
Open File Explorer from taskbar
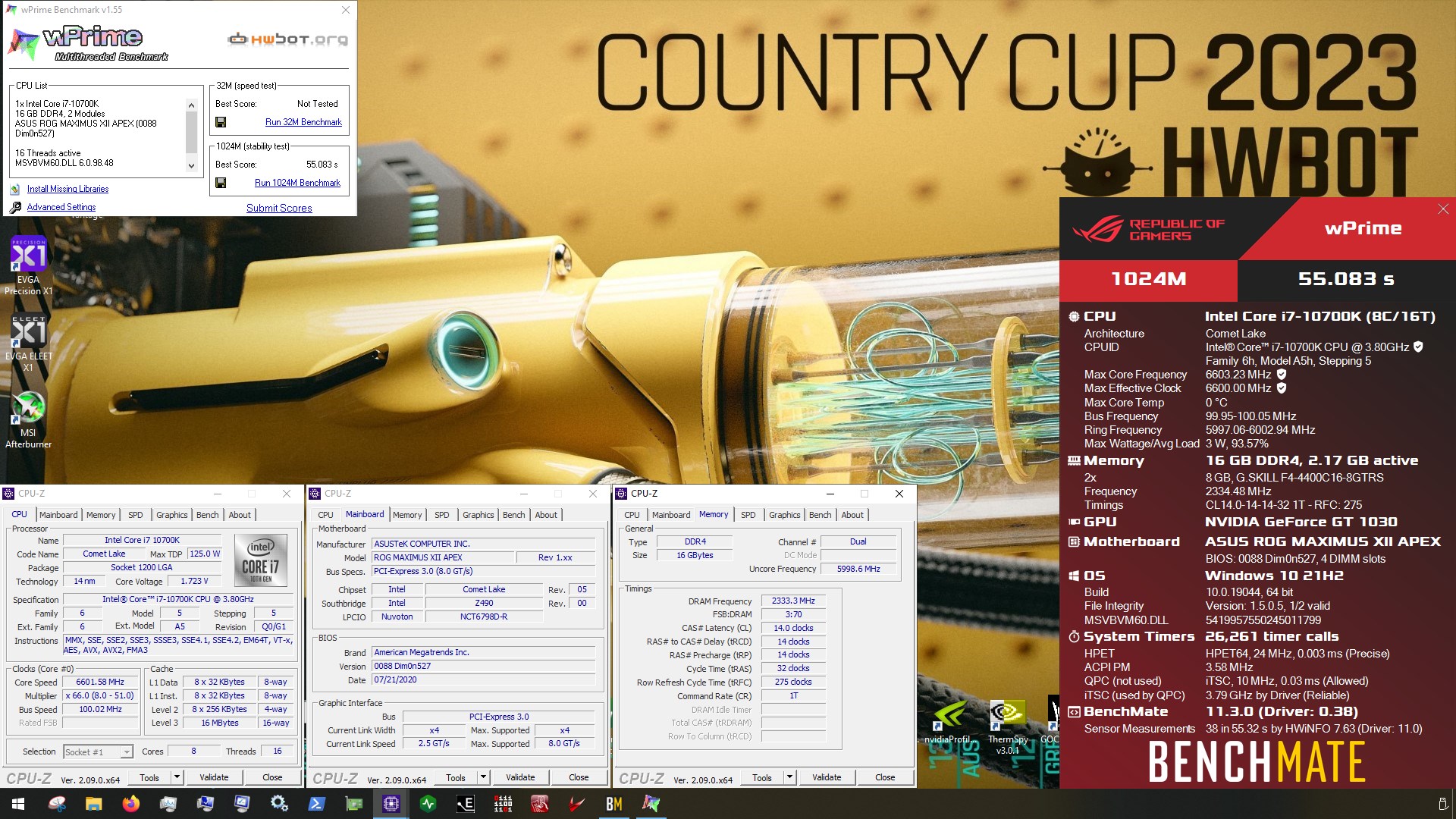(x=93, y=804)
